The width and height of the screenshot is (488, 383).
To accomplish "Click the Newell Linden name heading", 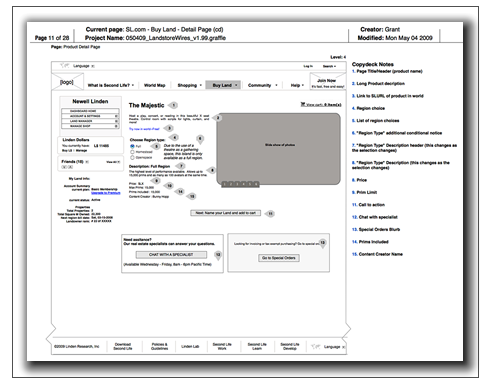I will [x=90, y=101].
